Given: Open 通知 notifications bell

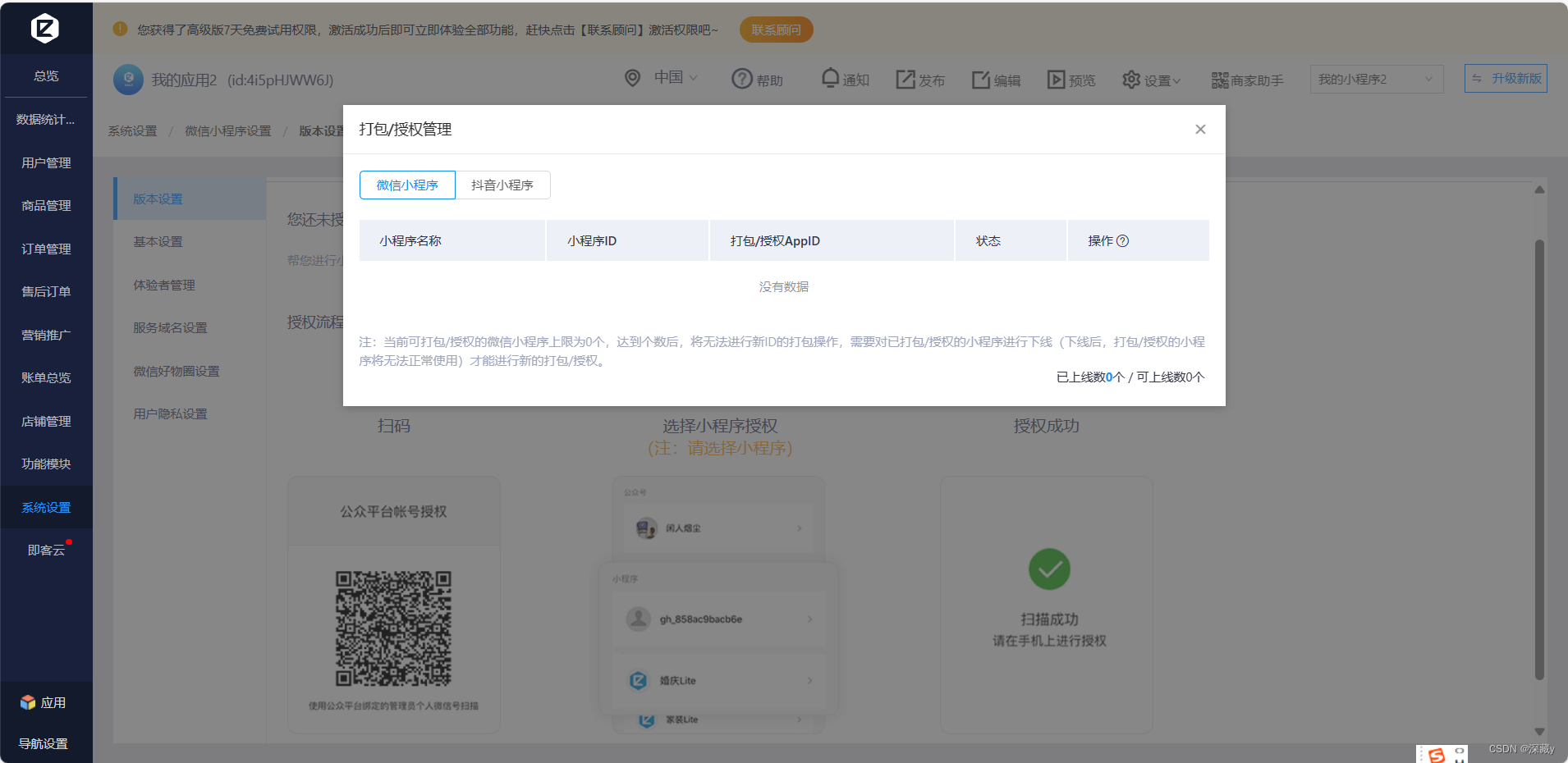Looking at the screenshot, I should click(x=831, y=78).
